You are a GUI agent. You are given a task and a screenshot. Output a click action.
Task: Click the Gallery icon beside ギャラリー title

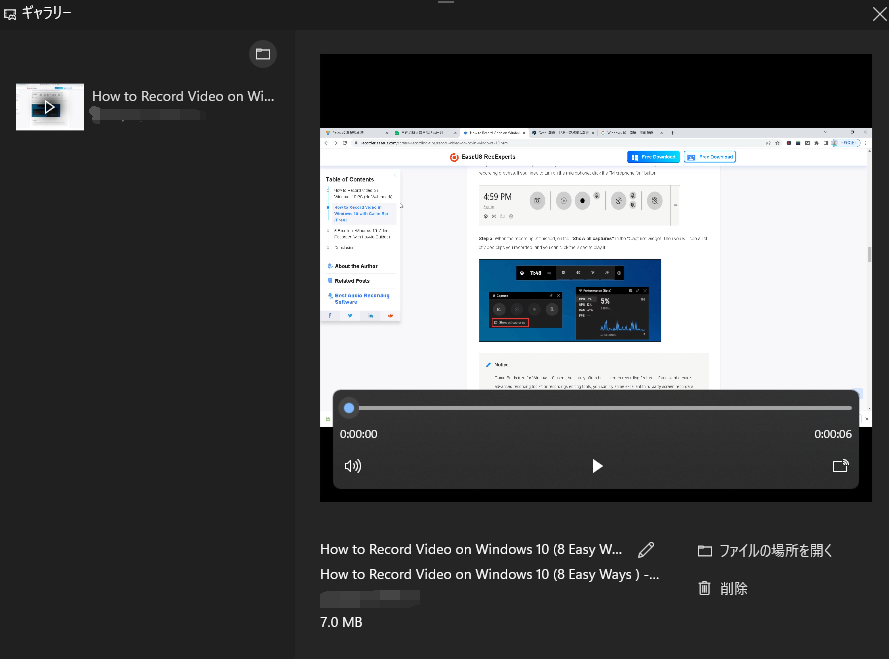12,14
